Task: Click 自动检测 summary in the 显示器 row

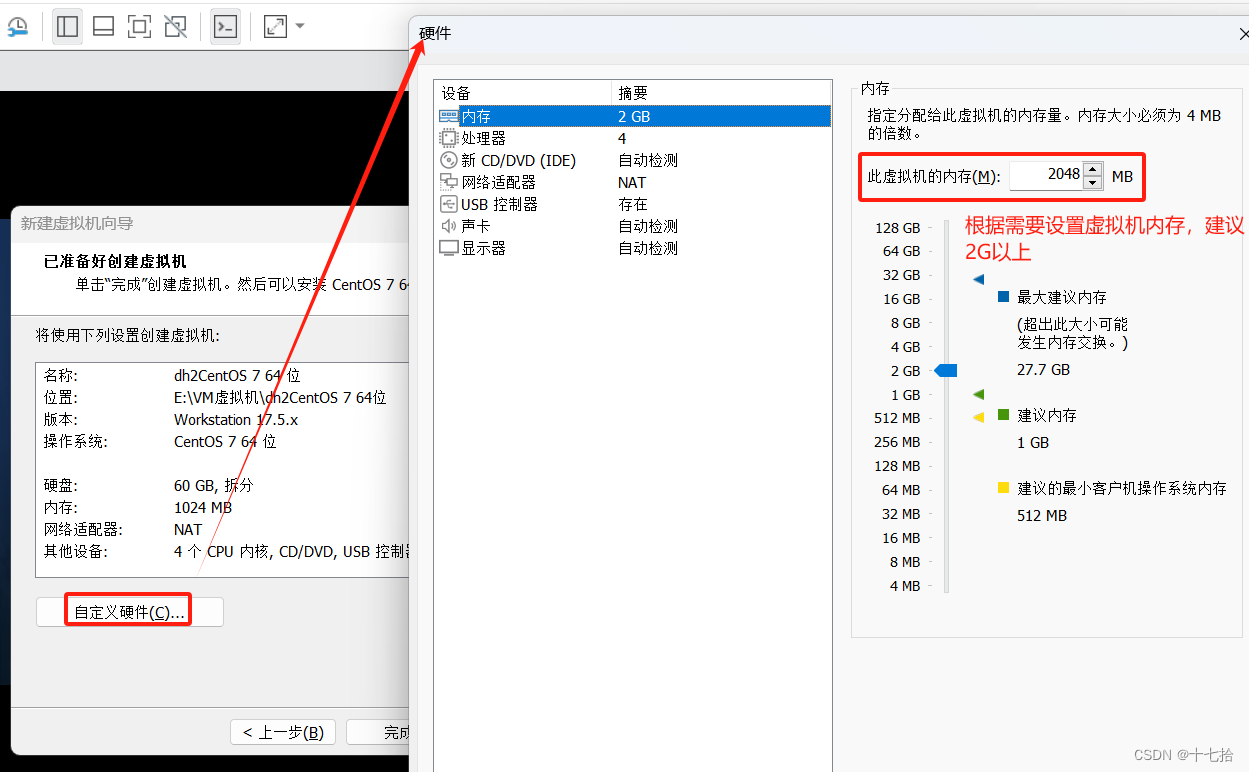Action: click(x=648, y=248)
